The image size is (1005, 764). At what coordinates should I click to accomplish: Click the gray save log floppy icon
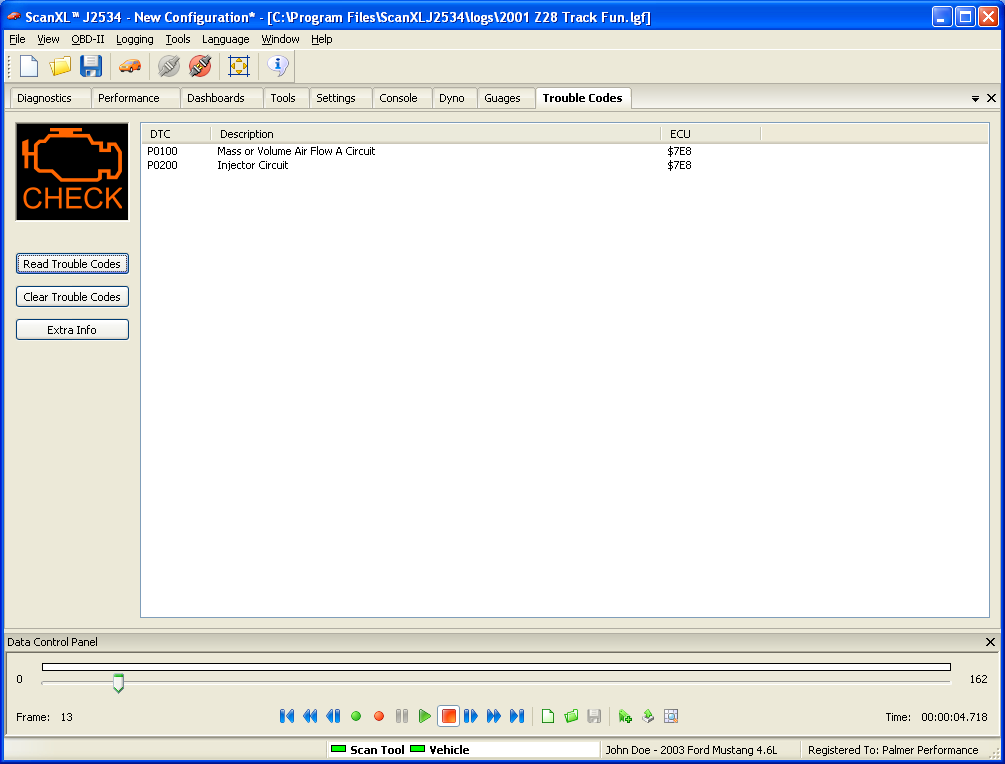(x=594, y=716)
